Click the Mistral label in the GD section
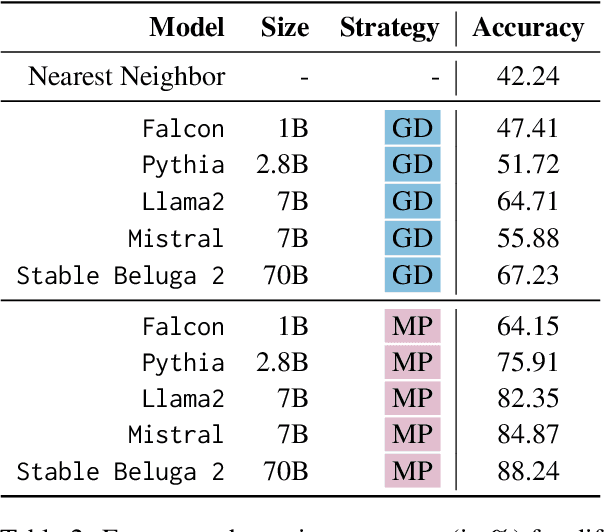The image size is (604, 532). tap(176, 238)
